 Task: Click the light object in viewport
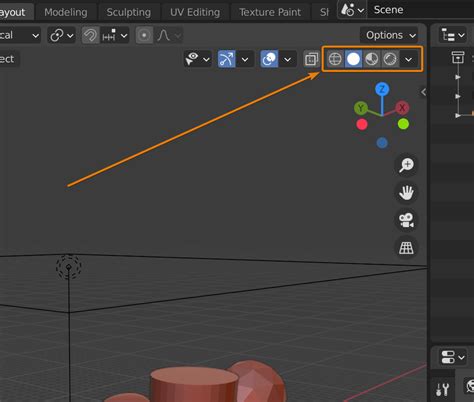pos(69,267)
